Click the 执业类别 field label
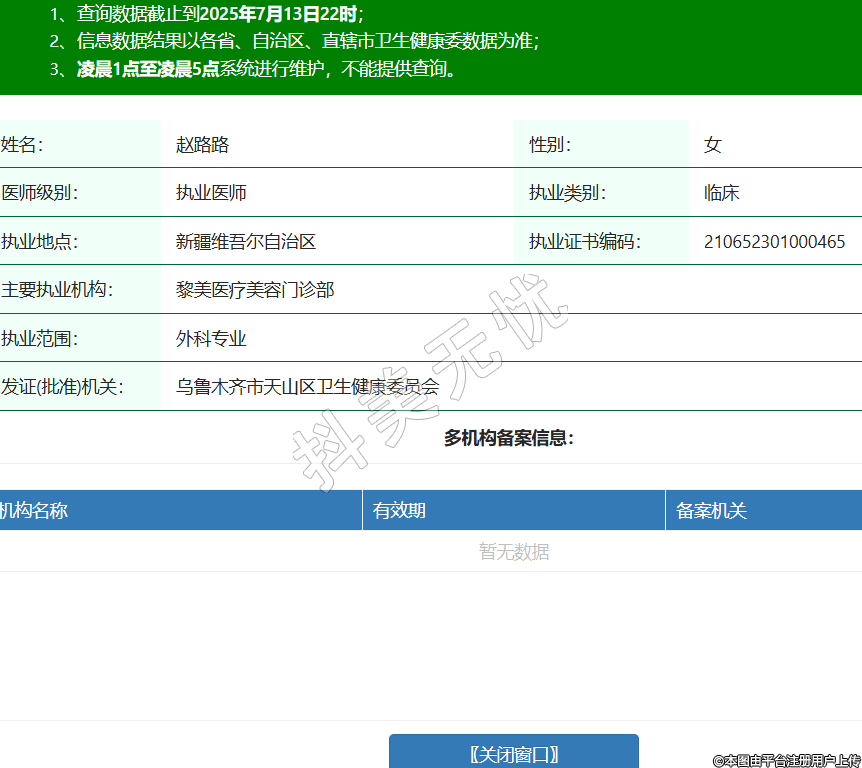Screen dimensions: 862x768 point(567,193)
